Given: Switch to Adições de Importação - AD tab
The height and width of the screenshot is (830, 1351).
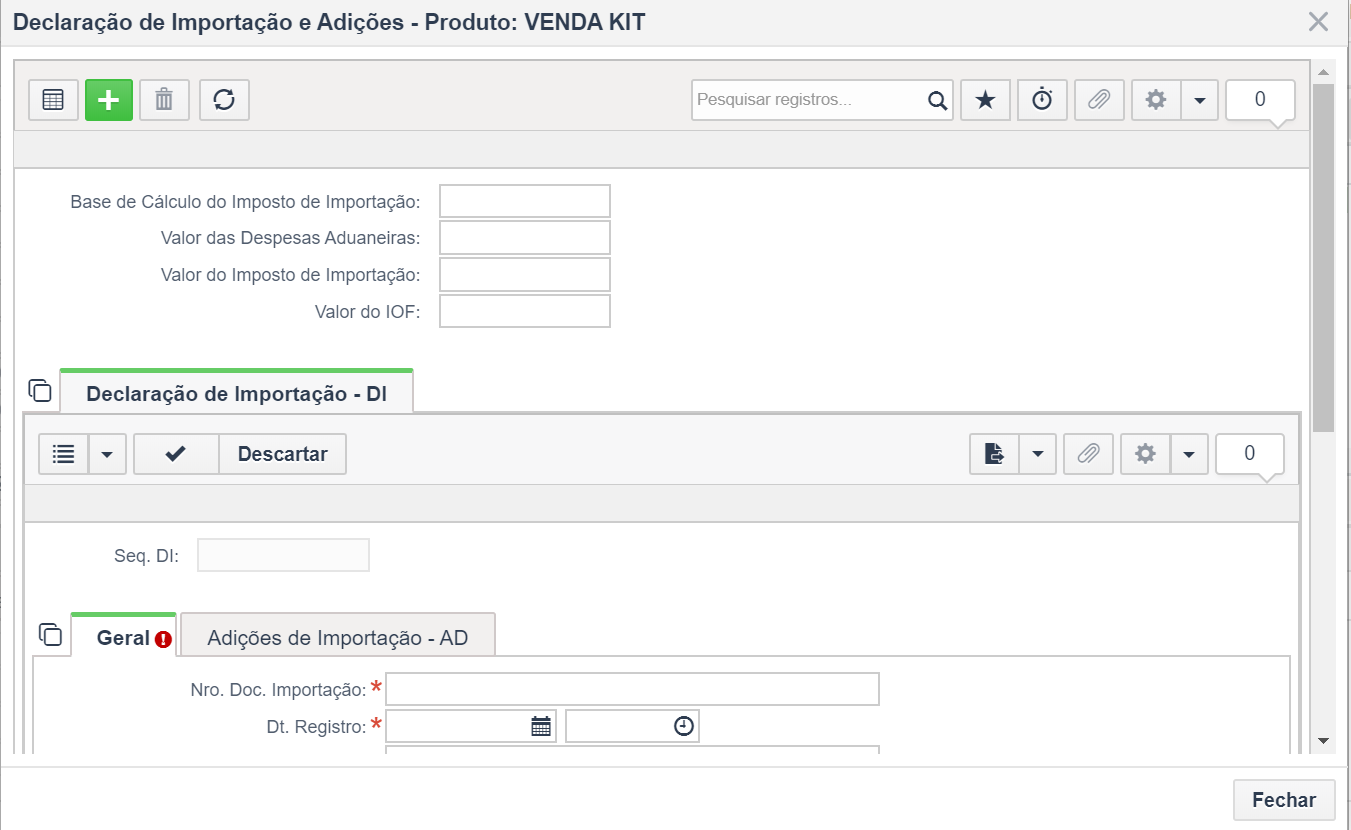Looking at the screenshot, I should (338, 637).
